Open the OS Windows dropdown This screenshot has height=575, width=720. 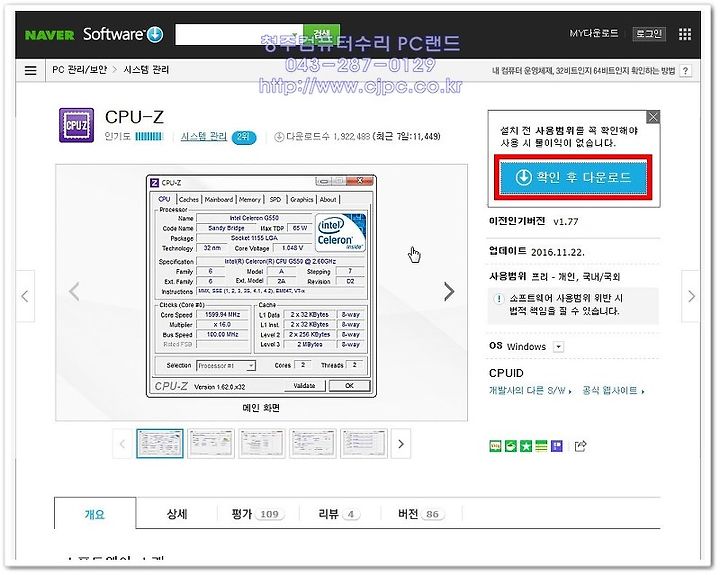coord(558,347)
